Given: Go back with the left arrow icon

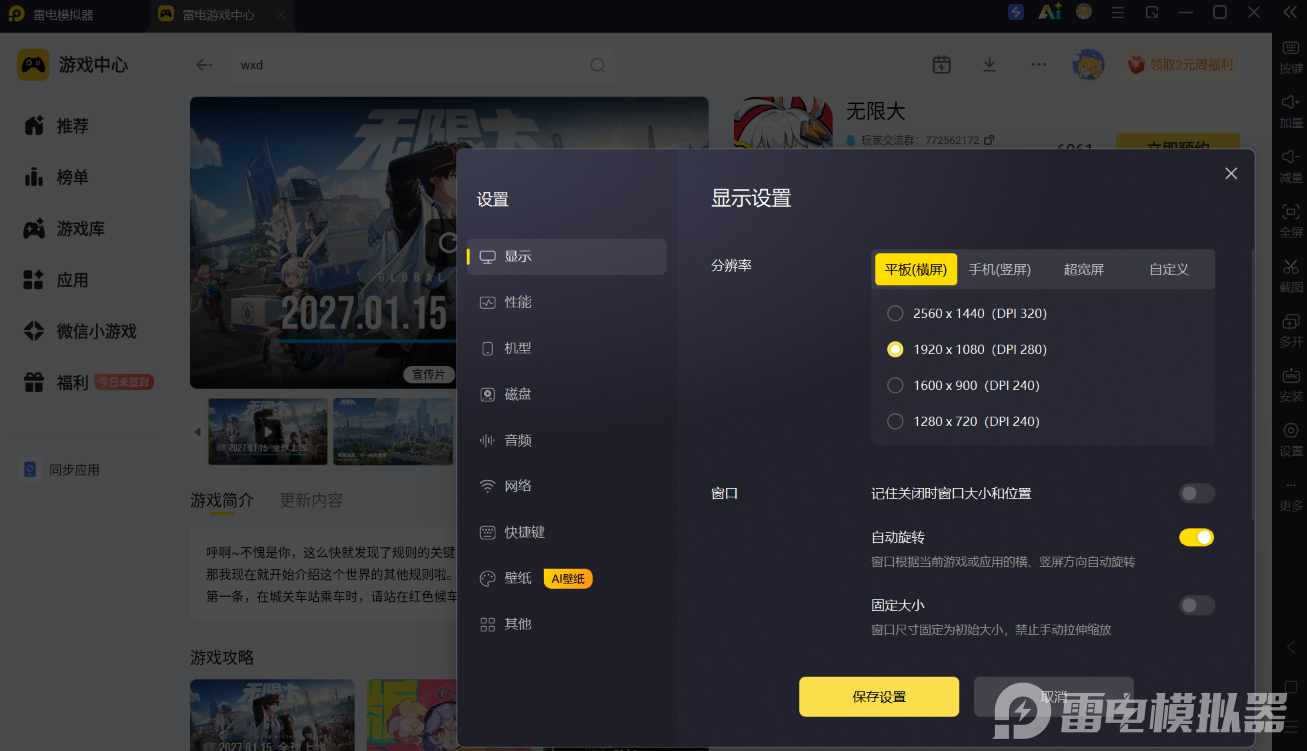Looking at the screenshot, I should click(204, 65).
